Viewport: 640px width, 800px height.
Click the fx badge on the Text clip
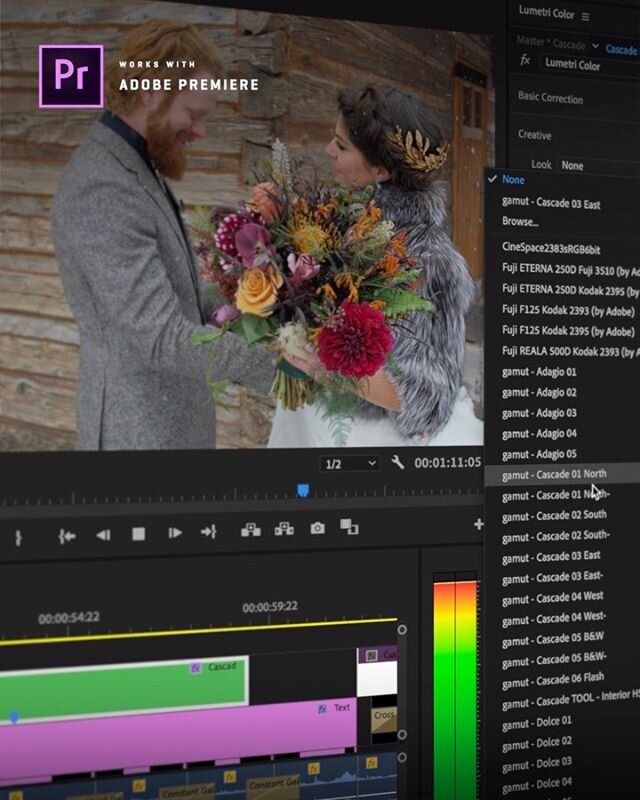point(322,709)
